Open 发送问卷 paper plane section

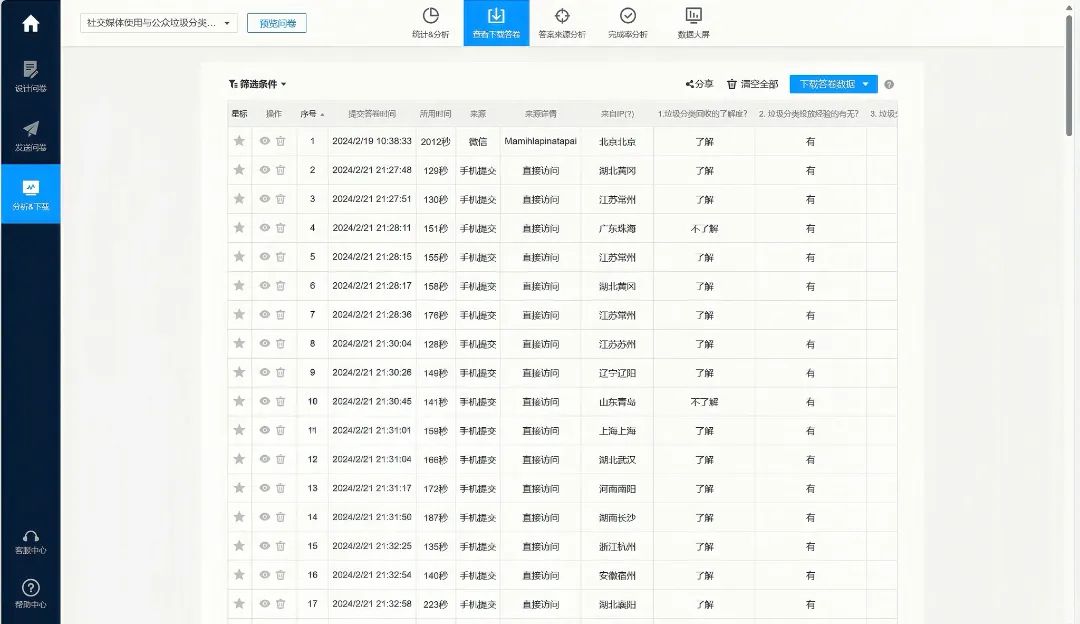click(30, 135)
